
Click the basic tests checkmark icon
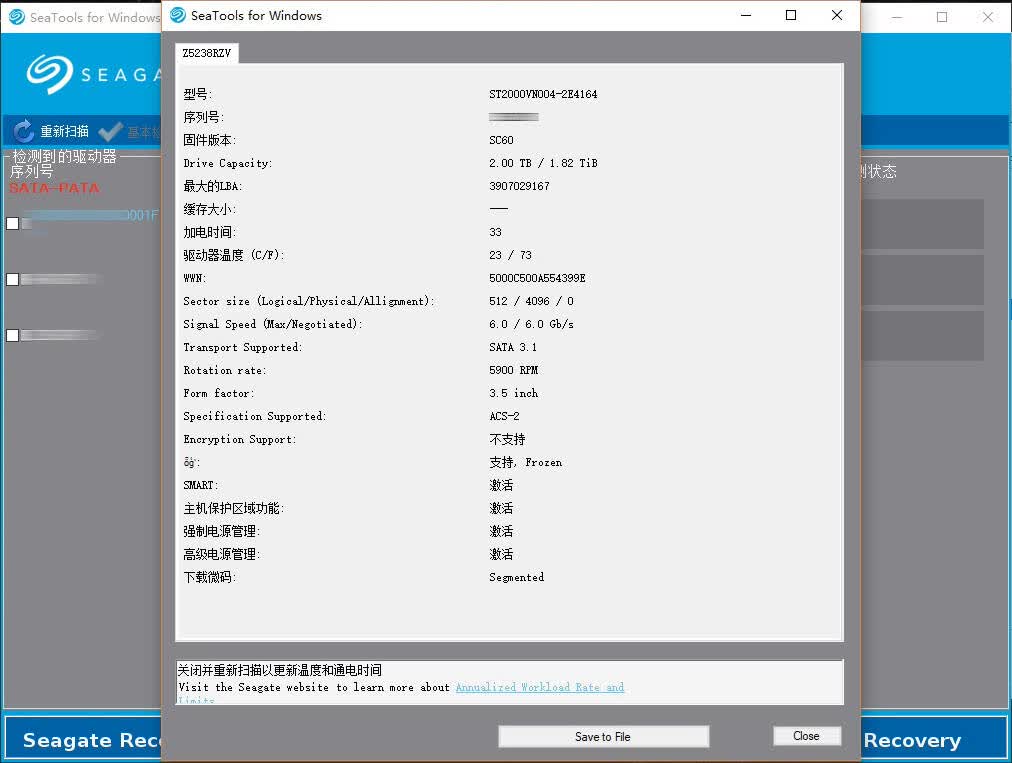[x=110, y=132]
